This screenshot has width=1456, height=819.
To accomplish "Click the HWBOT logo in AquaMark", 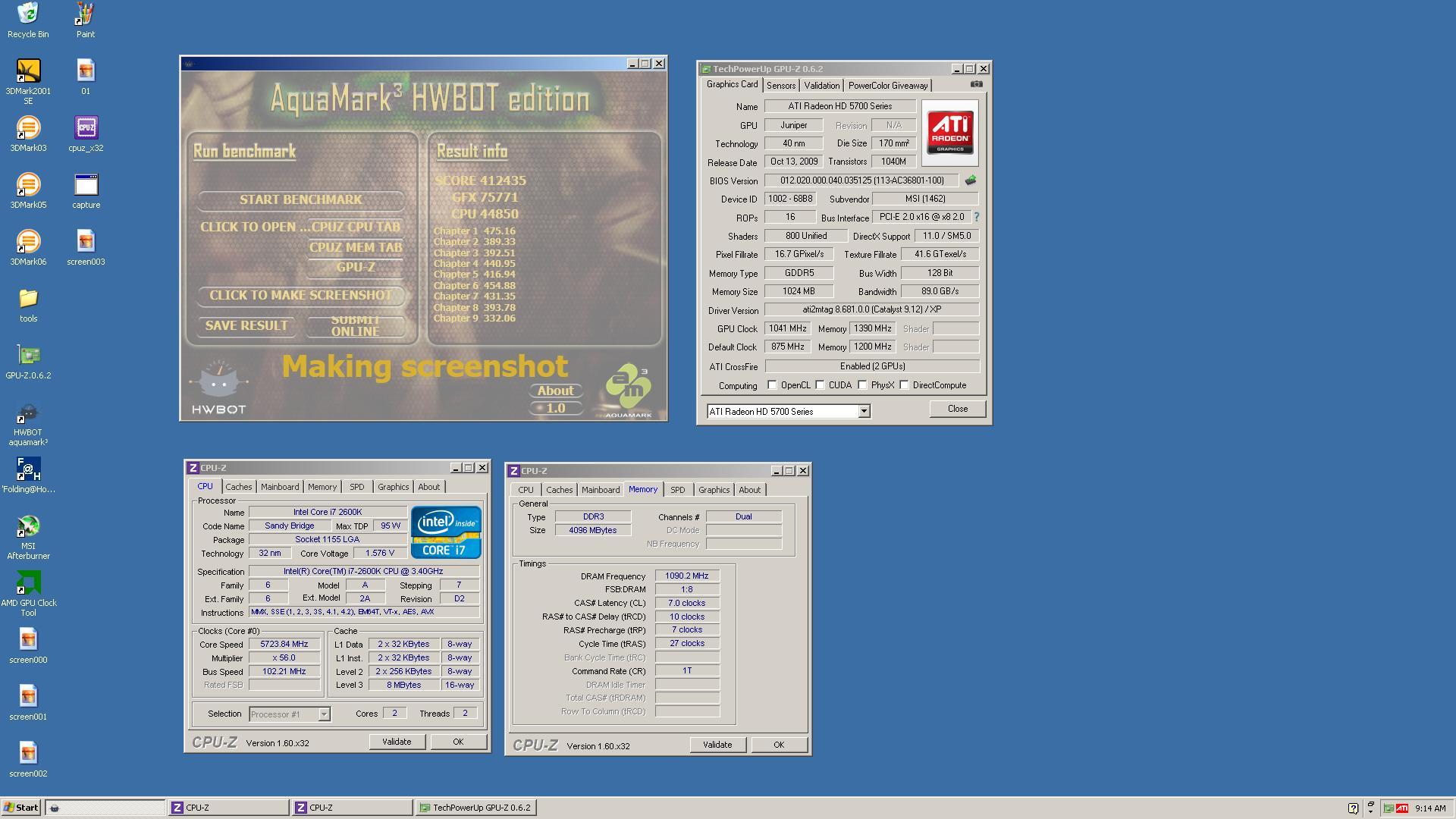I will click(x=218, y=388).
